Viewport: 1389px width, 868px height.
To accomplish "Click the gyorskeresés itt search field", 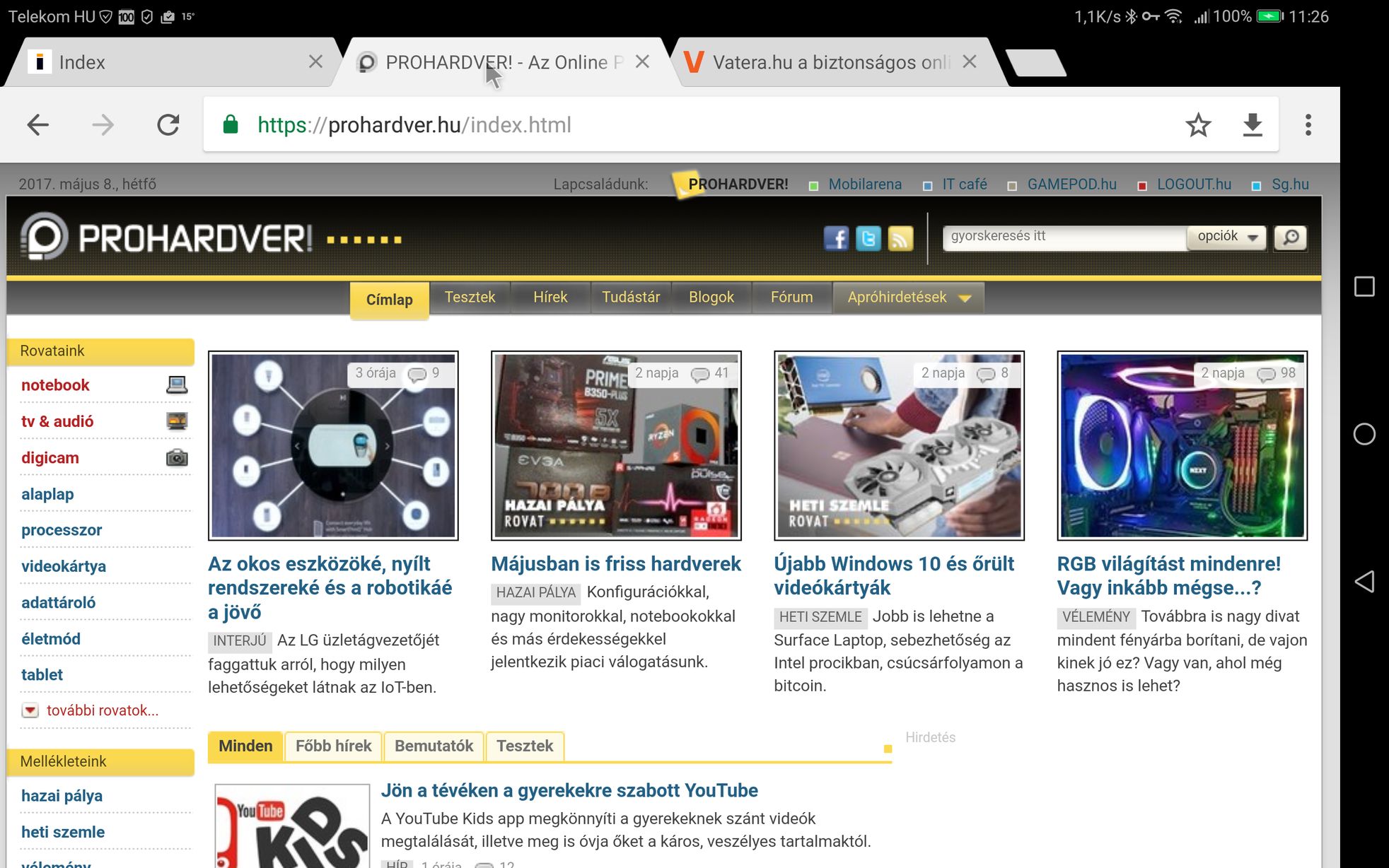I will (x=1064, y=237).
